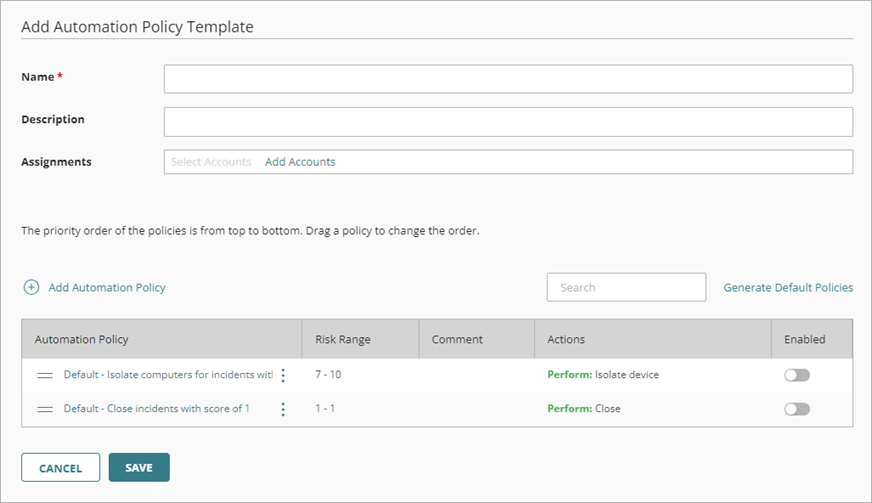This screenshot has width=872, height=503.
Task: Open Default - Isolate computers policy name
Action: [x=167, y=375]
